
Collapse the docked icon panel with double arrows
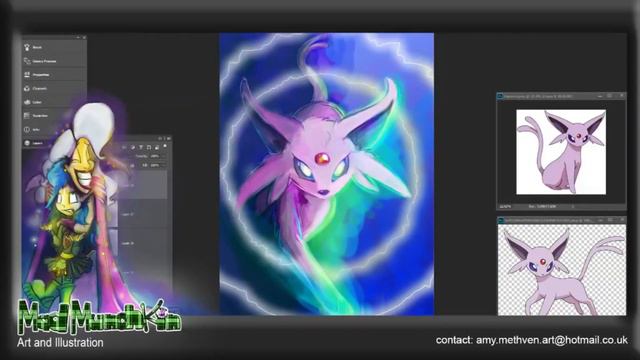[x=78, y=38]
